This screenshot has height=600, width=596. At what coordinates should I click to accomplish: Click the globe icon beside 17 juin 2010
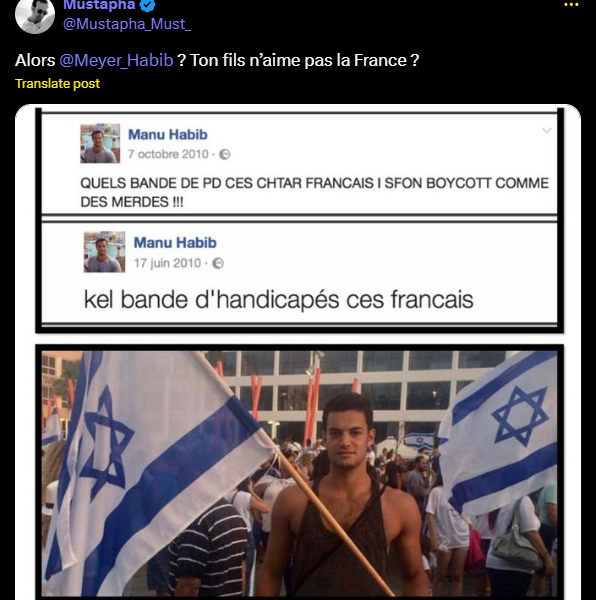pyautogui.click(x=218, y=263)
